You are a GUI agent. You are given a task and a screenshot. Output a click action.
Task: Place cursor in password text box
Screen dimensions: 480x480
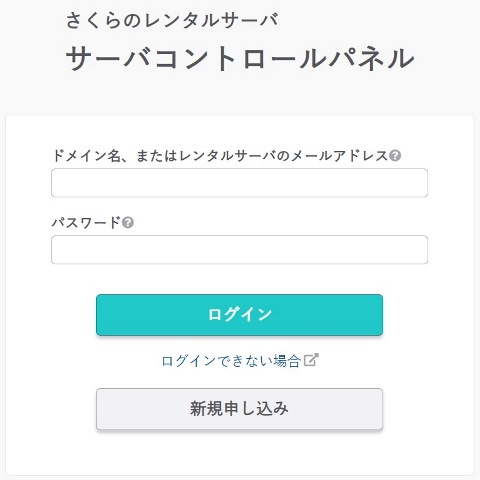[239, 250]
